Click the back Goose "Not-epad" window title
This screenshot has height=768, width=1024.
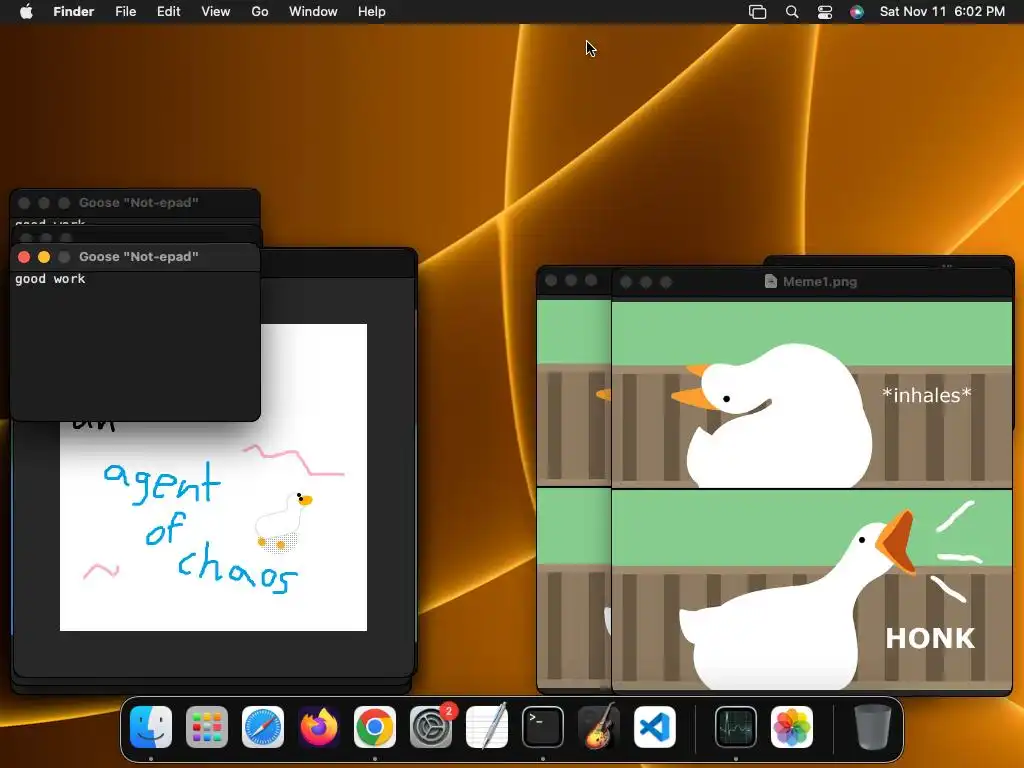click(138, 202)
